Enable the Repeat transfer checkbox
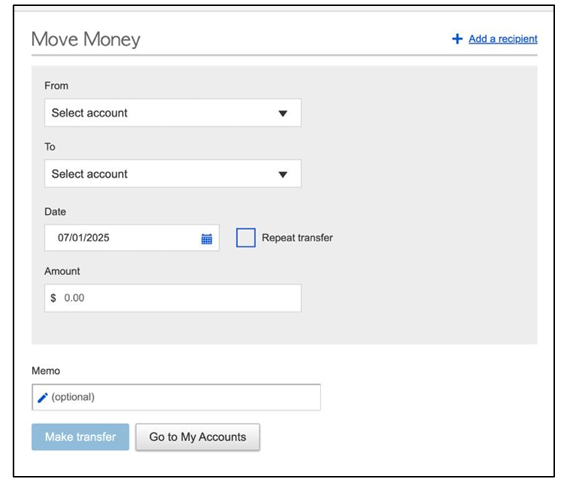 (x=246, y=238)
